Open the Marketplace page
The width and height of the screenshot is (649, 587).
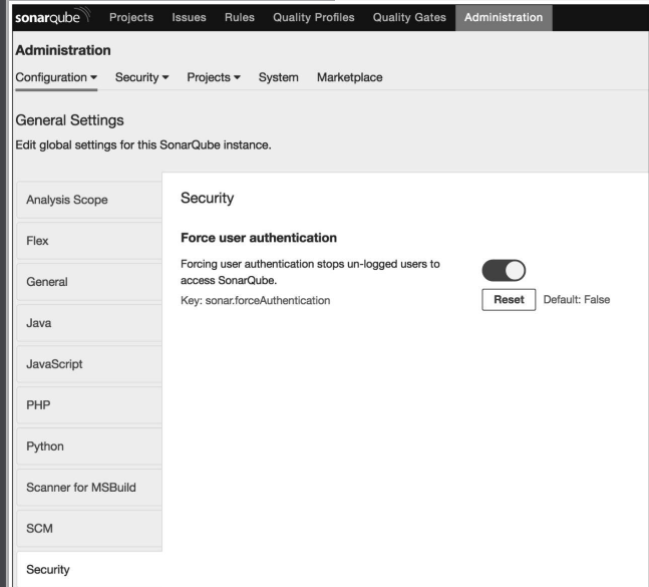click(x=349, y=77)
